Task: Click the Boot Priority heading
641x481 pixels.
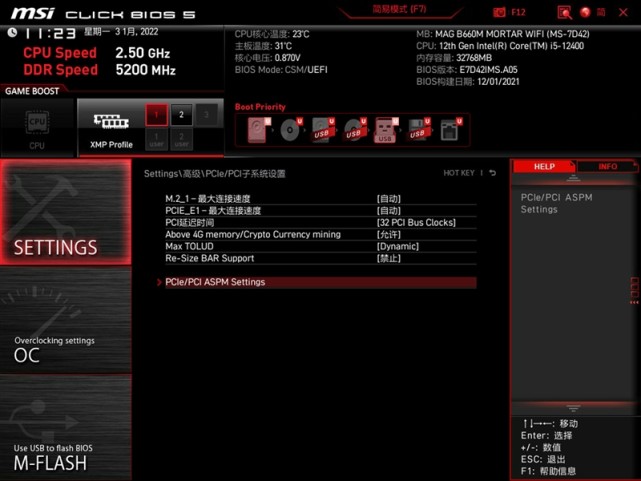Action: coord(260,107)
